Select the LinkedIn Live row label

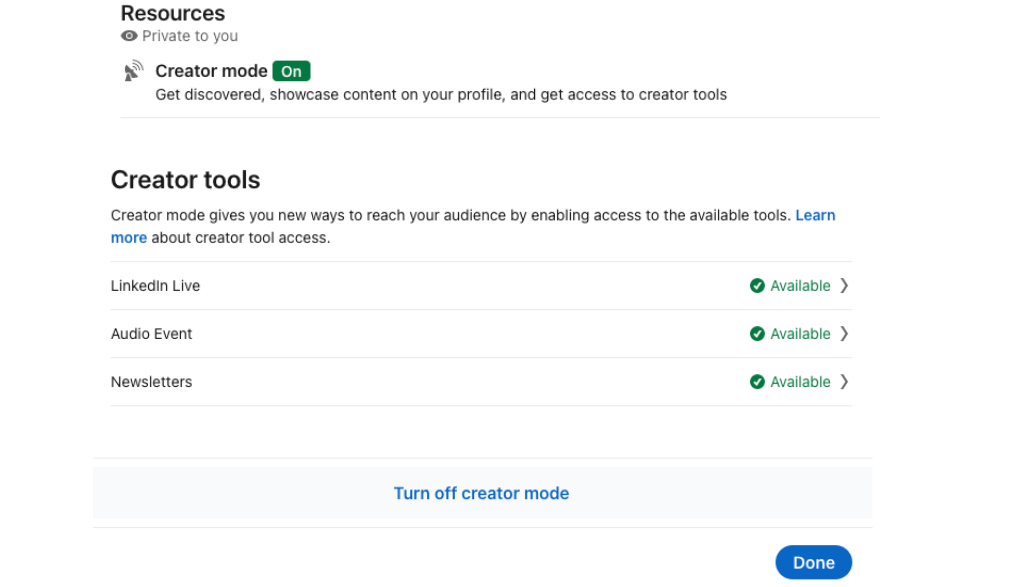[x=156, y=286]
